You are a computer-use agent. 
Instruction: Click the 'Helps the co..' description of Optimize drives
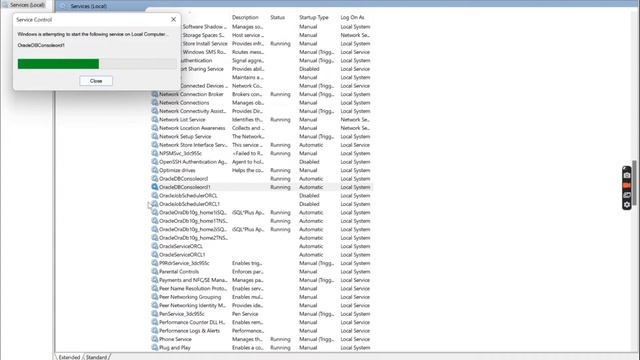[x=248, y=170]
